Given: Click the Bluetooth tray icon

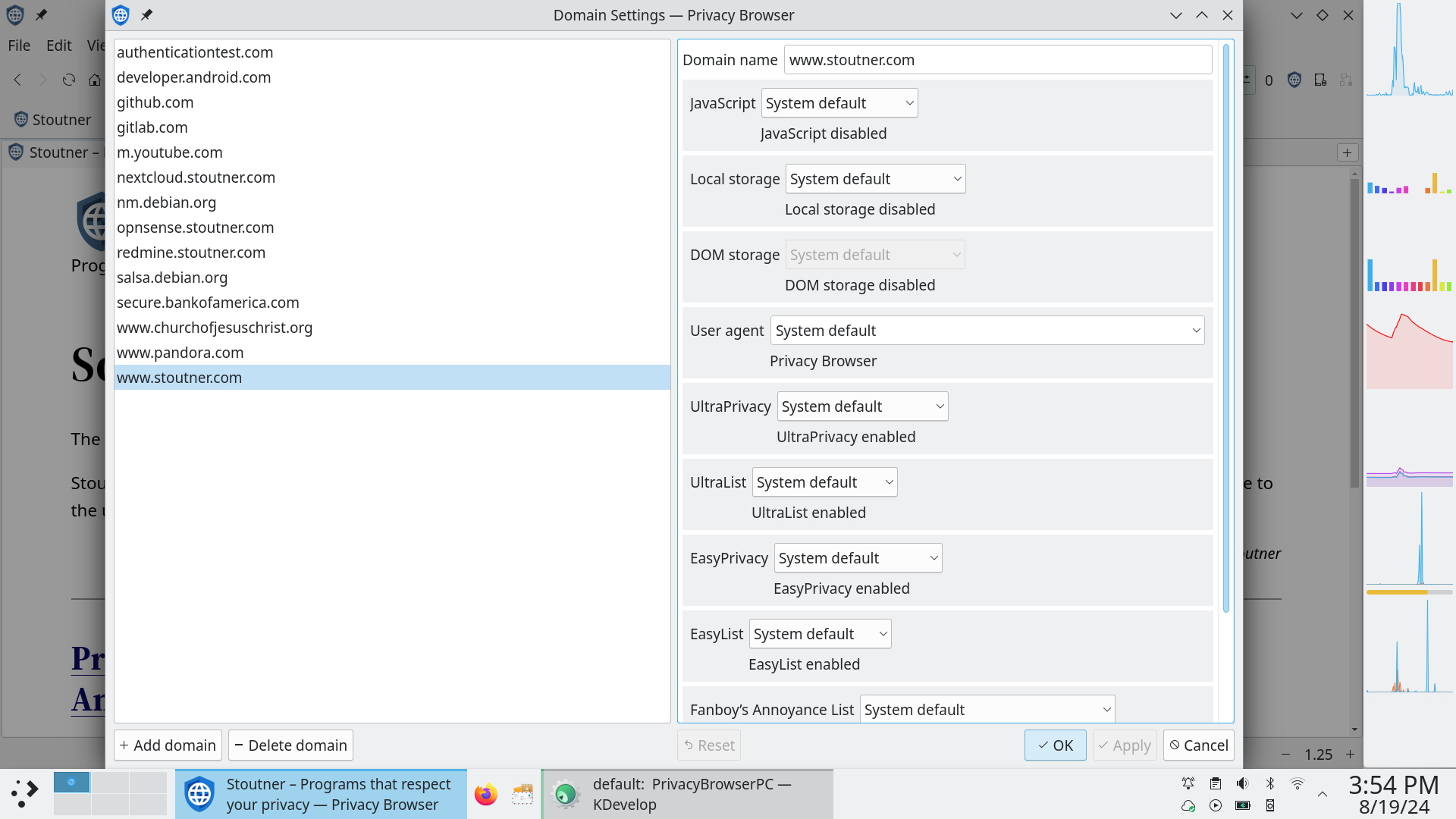Looking at the screenshot, I should click(x=1270, y=783).
